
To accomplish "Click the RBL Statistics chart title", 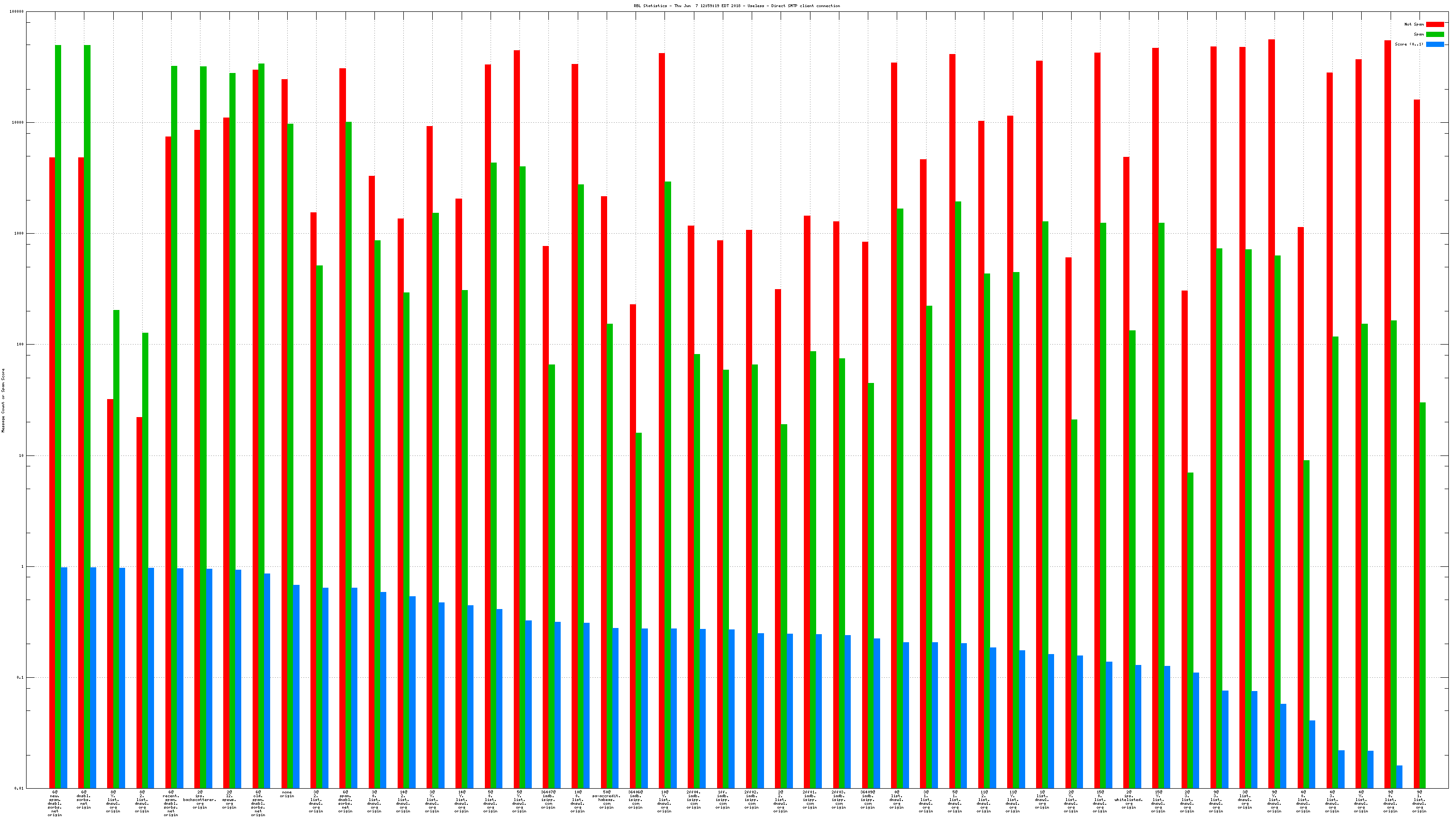I will 737,6.
